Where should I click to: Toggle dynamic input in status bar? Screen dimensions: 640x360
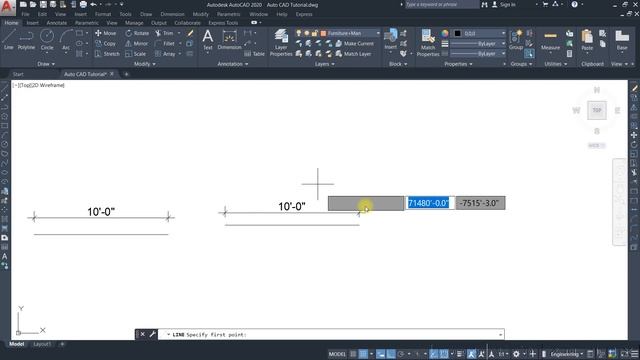(x=380, y=354)
